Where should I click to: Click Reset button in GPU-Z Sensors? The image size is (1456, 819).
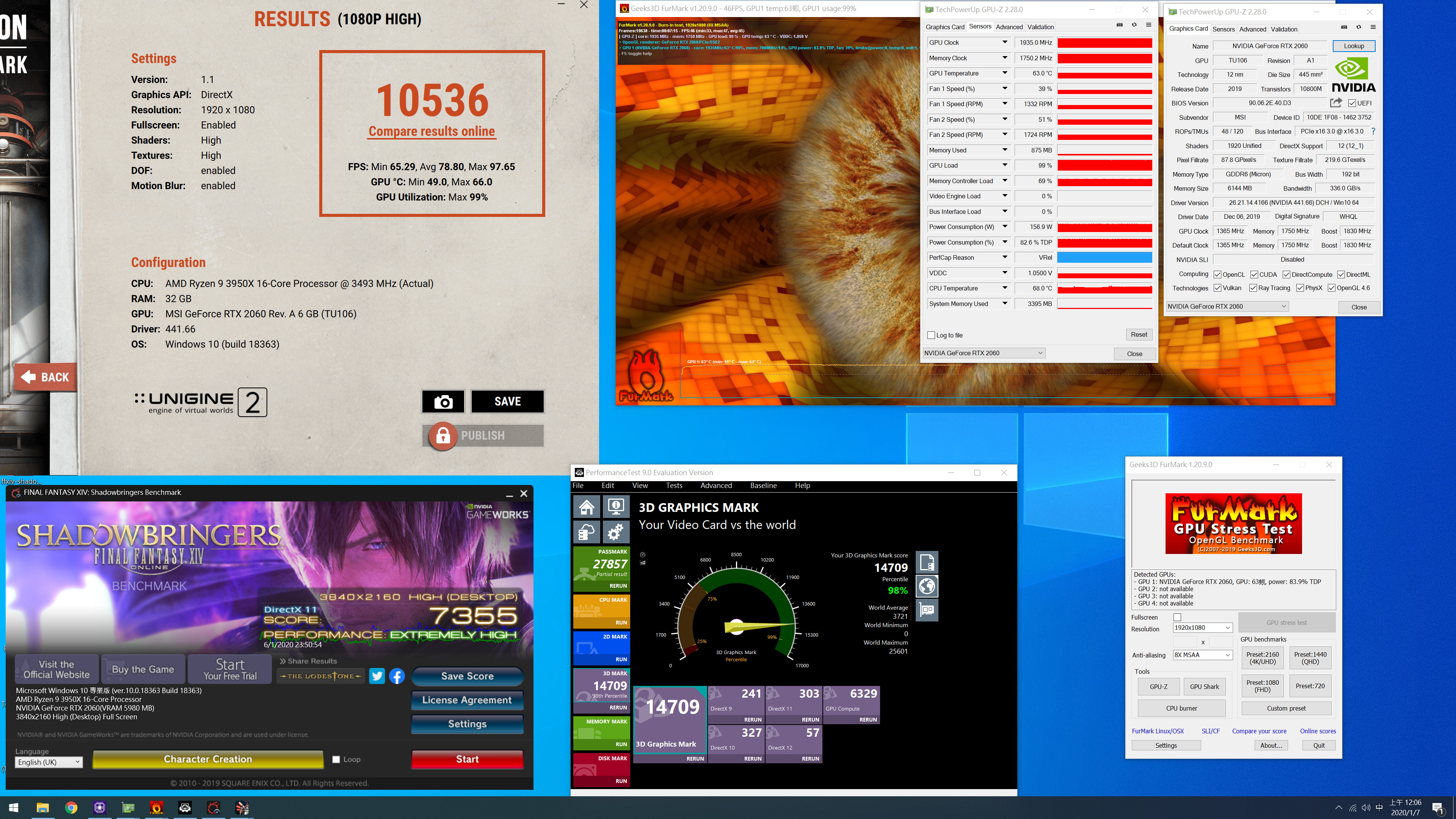point(1139,334)
